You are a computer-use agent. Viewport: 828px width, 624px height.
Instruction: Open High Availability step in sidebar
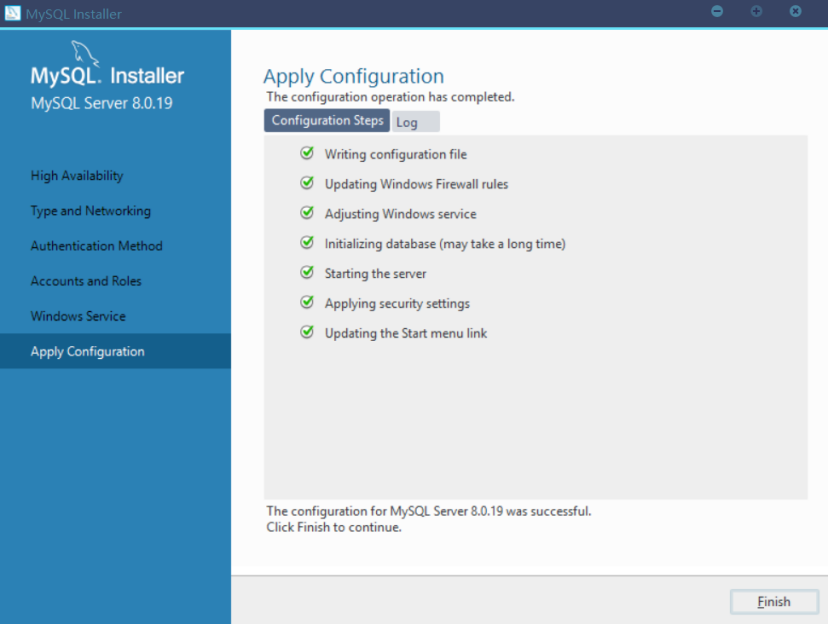77,176
